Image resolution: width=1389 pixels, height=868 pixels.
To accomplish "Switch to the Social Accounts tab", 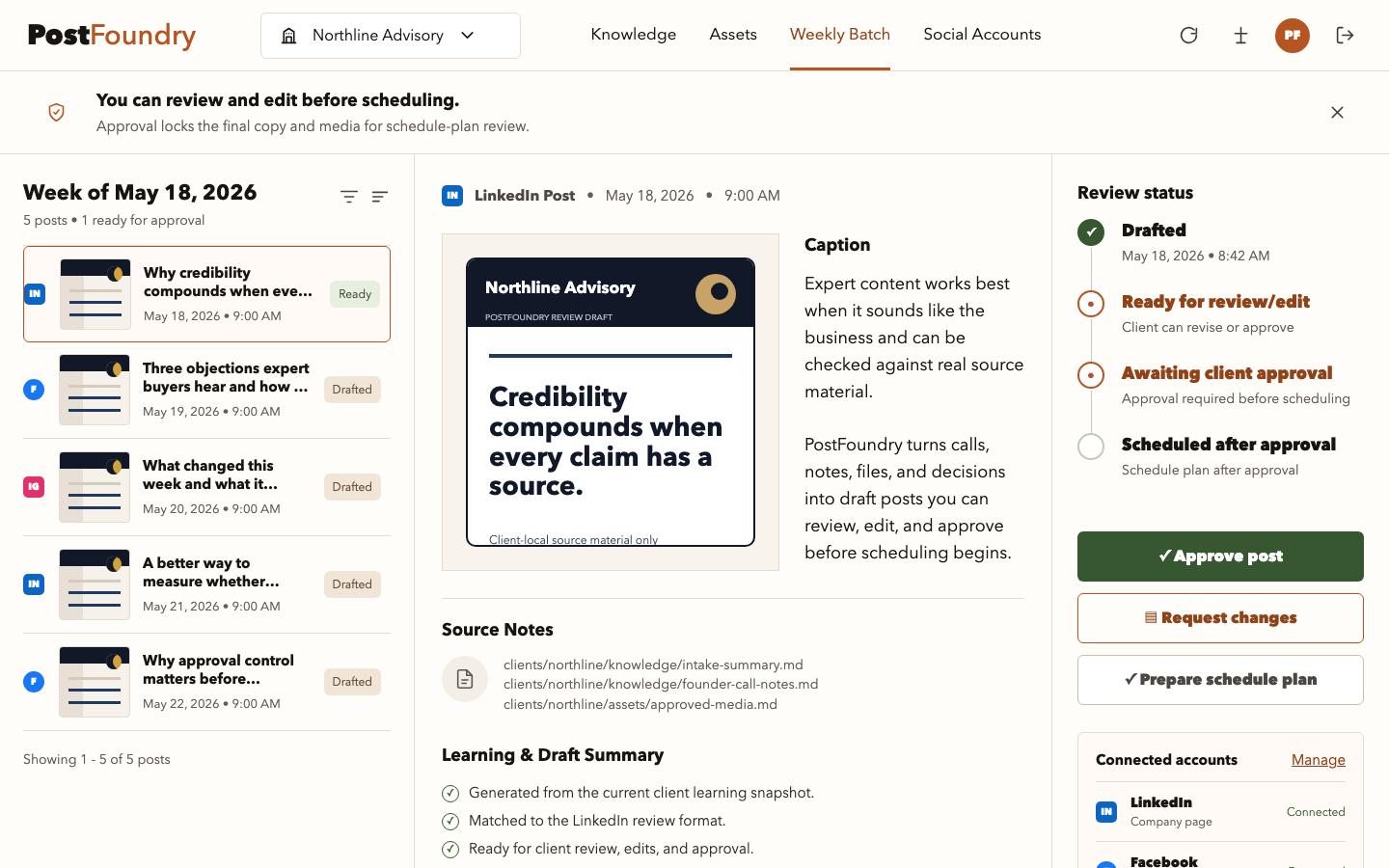I will click(x=982, y=35).
